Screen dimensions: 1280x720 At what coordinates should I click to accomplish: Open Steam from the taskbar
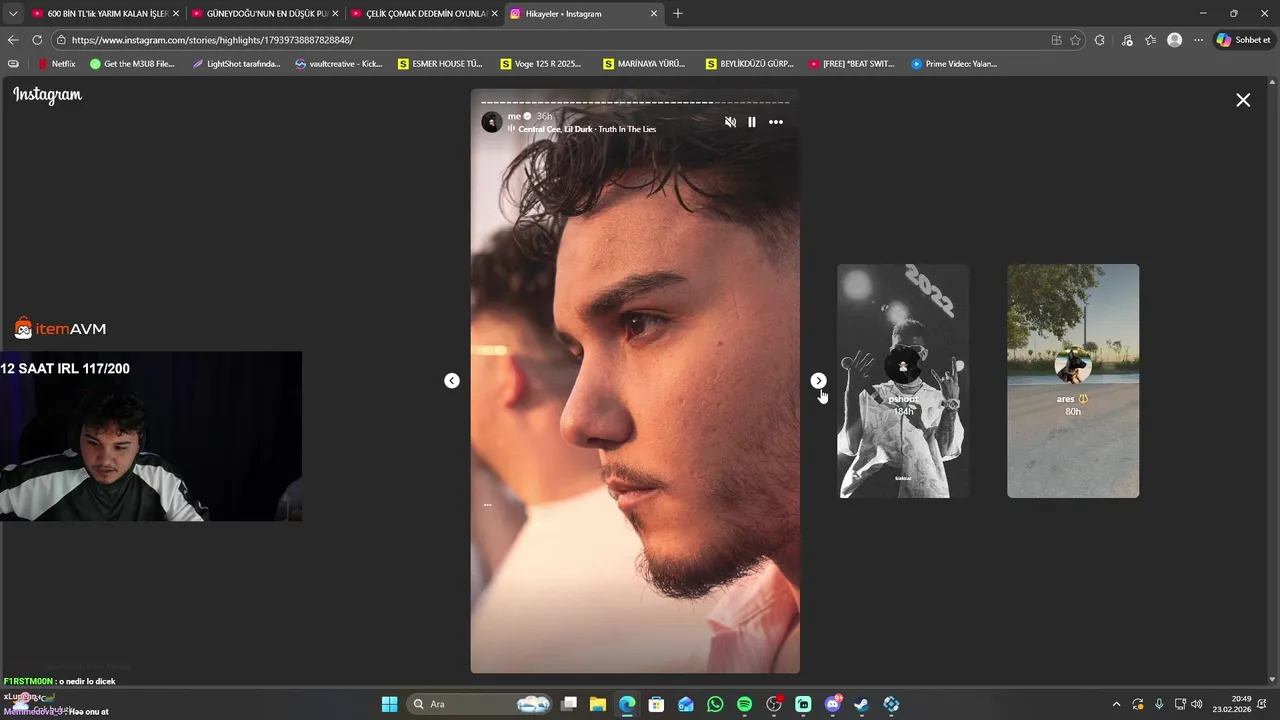[x=862, y=704]
